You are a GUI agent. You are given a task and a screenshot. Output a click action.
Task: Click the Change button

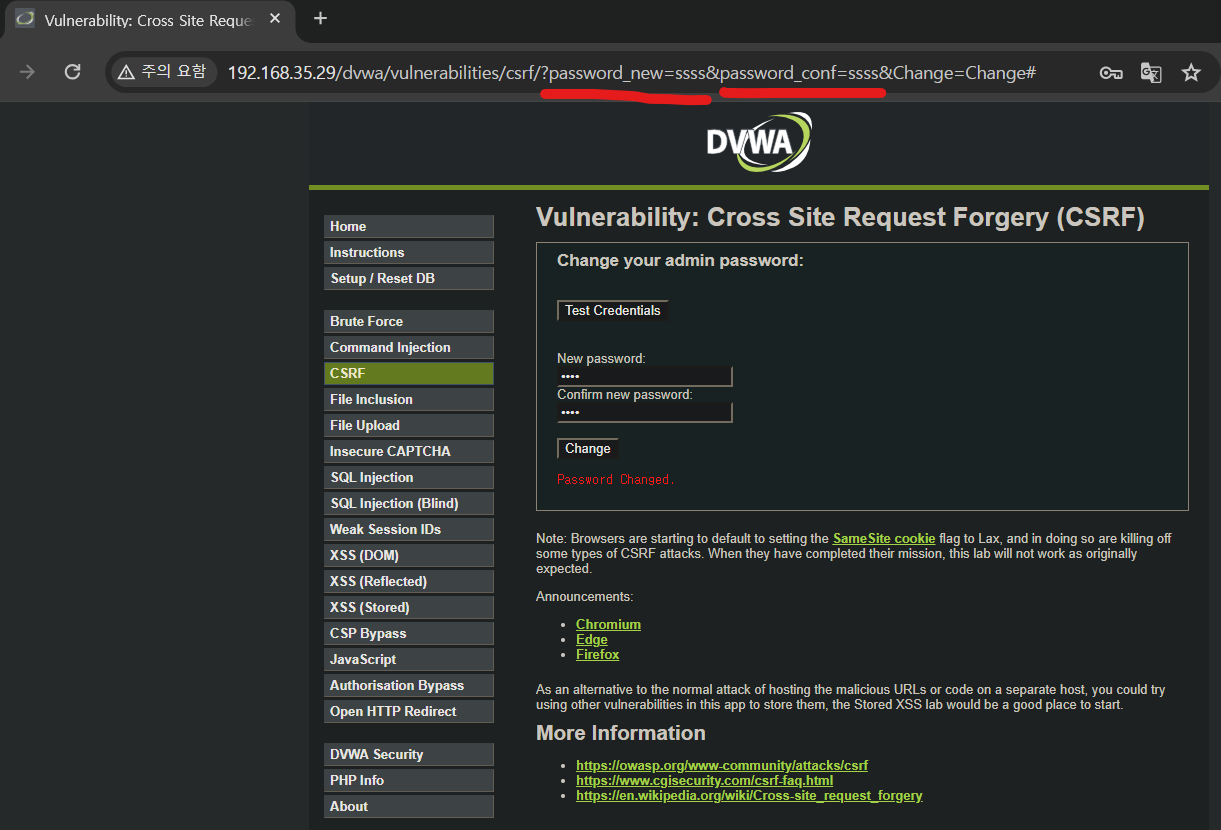click(588, 449)
